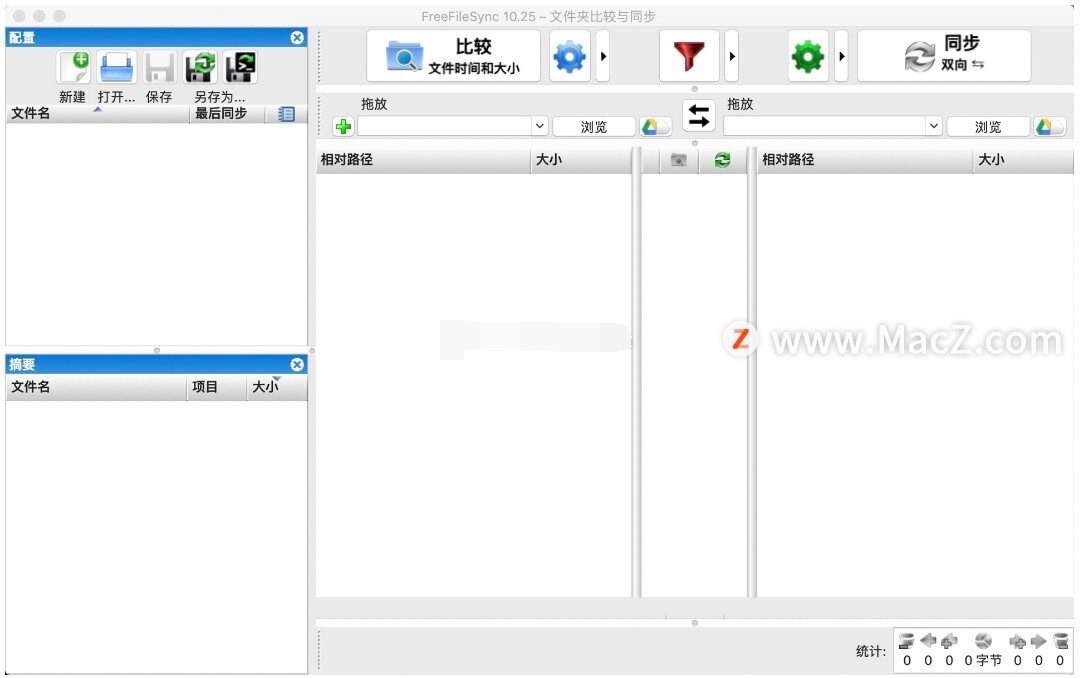Image resolution: width=1081 pixels, height=678 pixels.
Task: Click middle column green sync action icon
Action: 723,160
